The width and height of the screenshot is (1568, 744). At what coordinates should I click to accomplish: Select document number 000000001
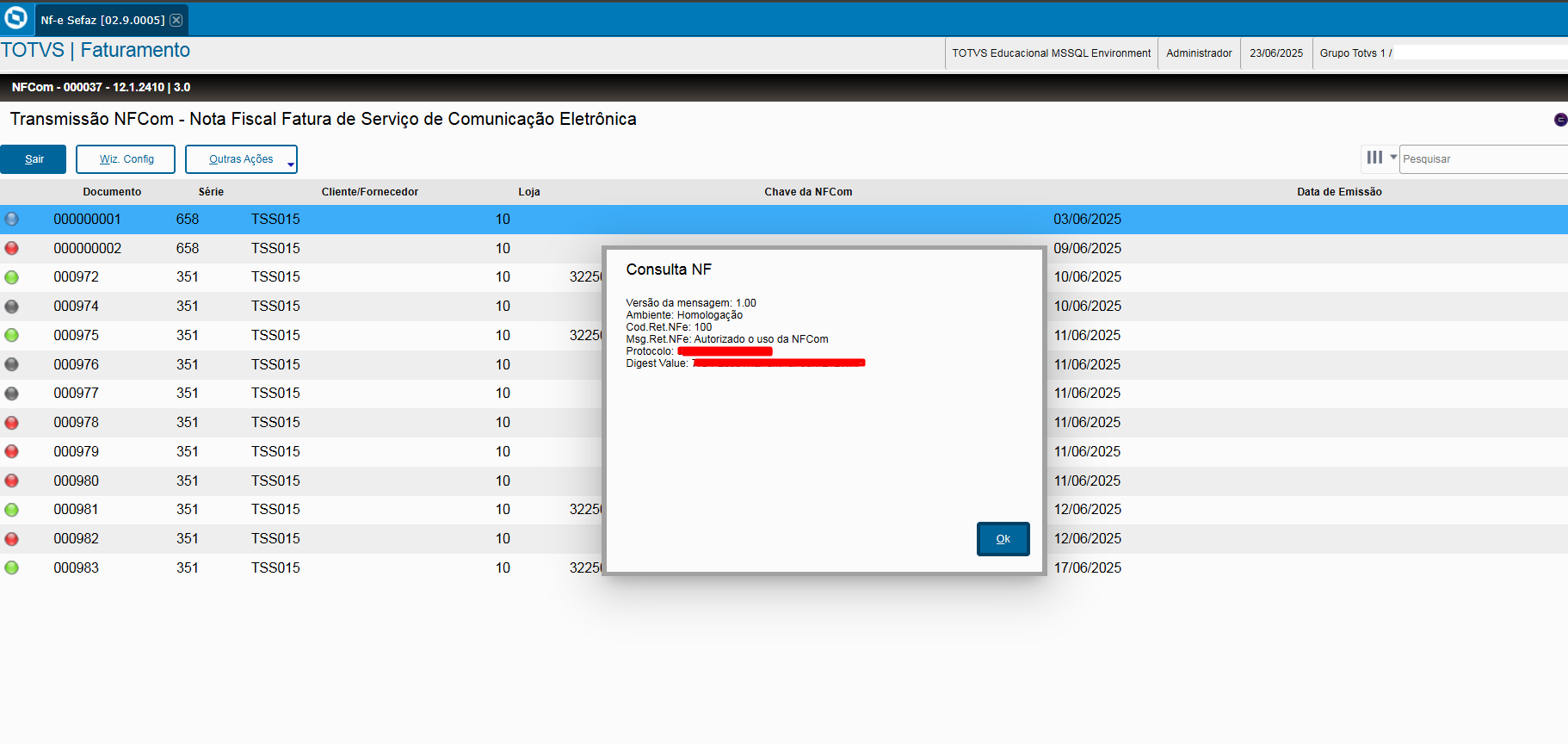point(87,219)
